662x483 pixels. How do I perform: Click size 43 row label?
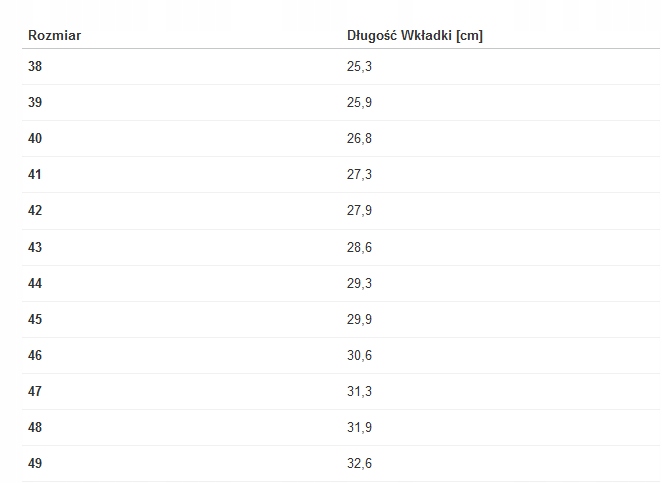pos(36,247)
